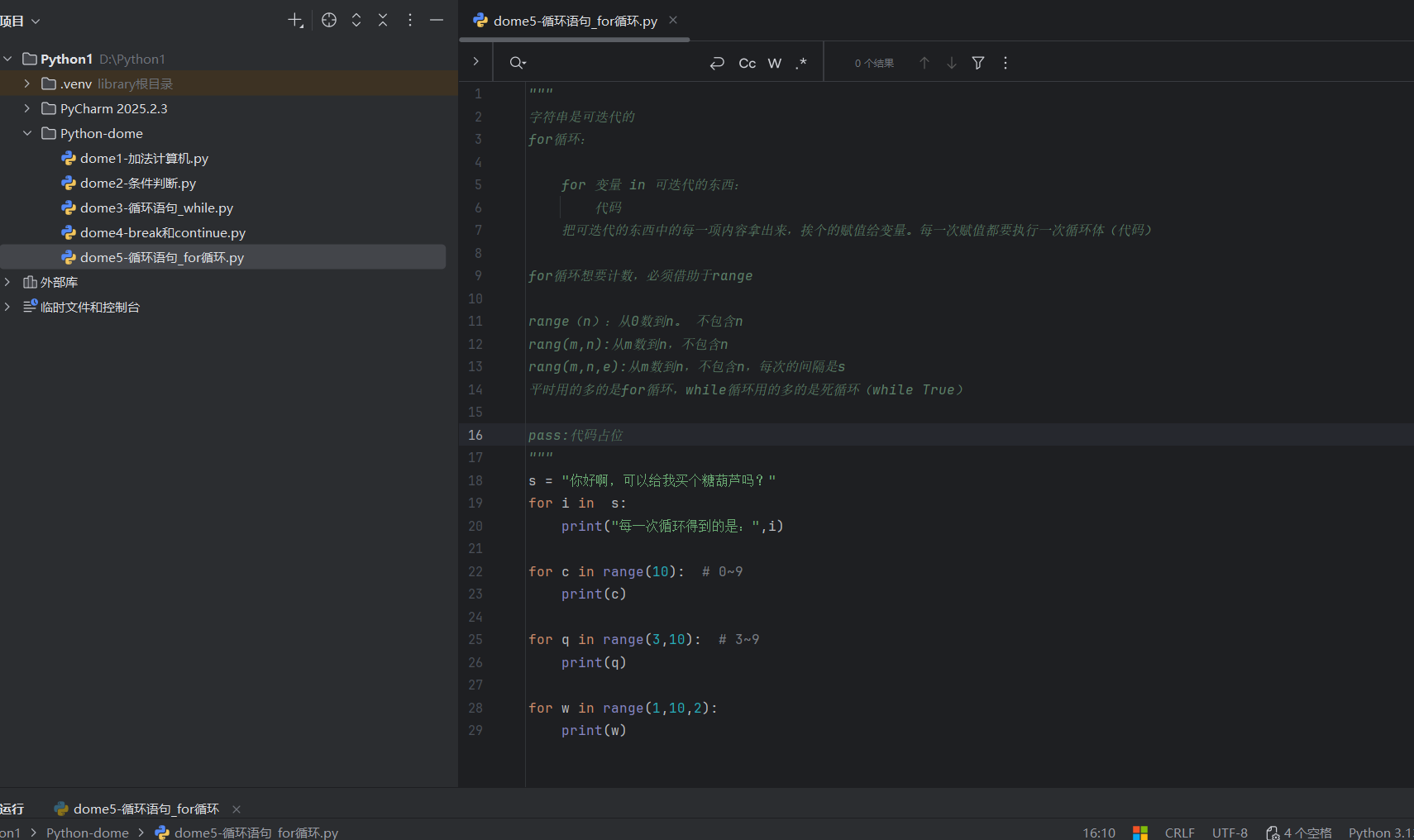Expand the PyCharm 2025.2.3 folder
This screenshot has height=840, width=1414.
pos(27,108)
